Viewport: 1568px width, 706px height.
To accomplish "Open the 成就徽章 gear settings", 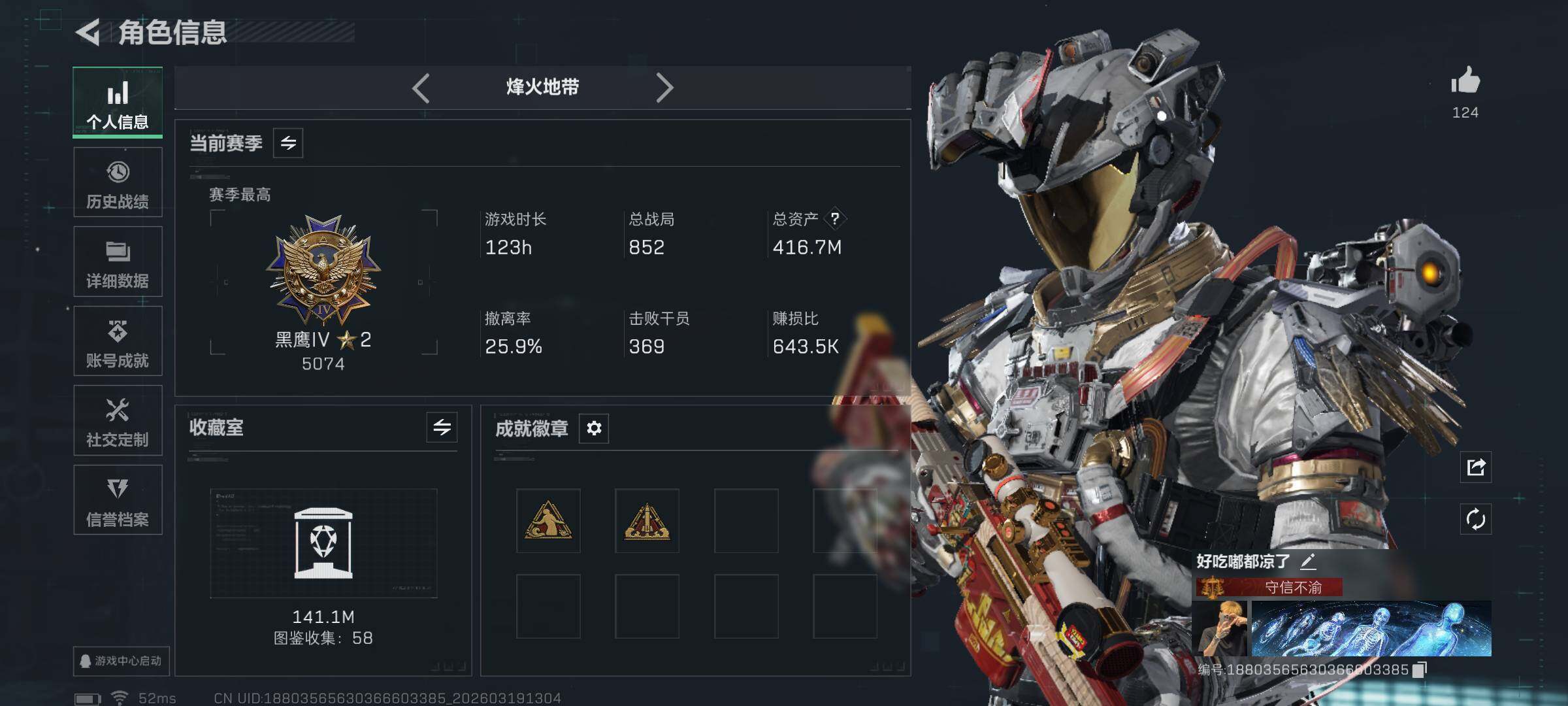I will 594,428.
